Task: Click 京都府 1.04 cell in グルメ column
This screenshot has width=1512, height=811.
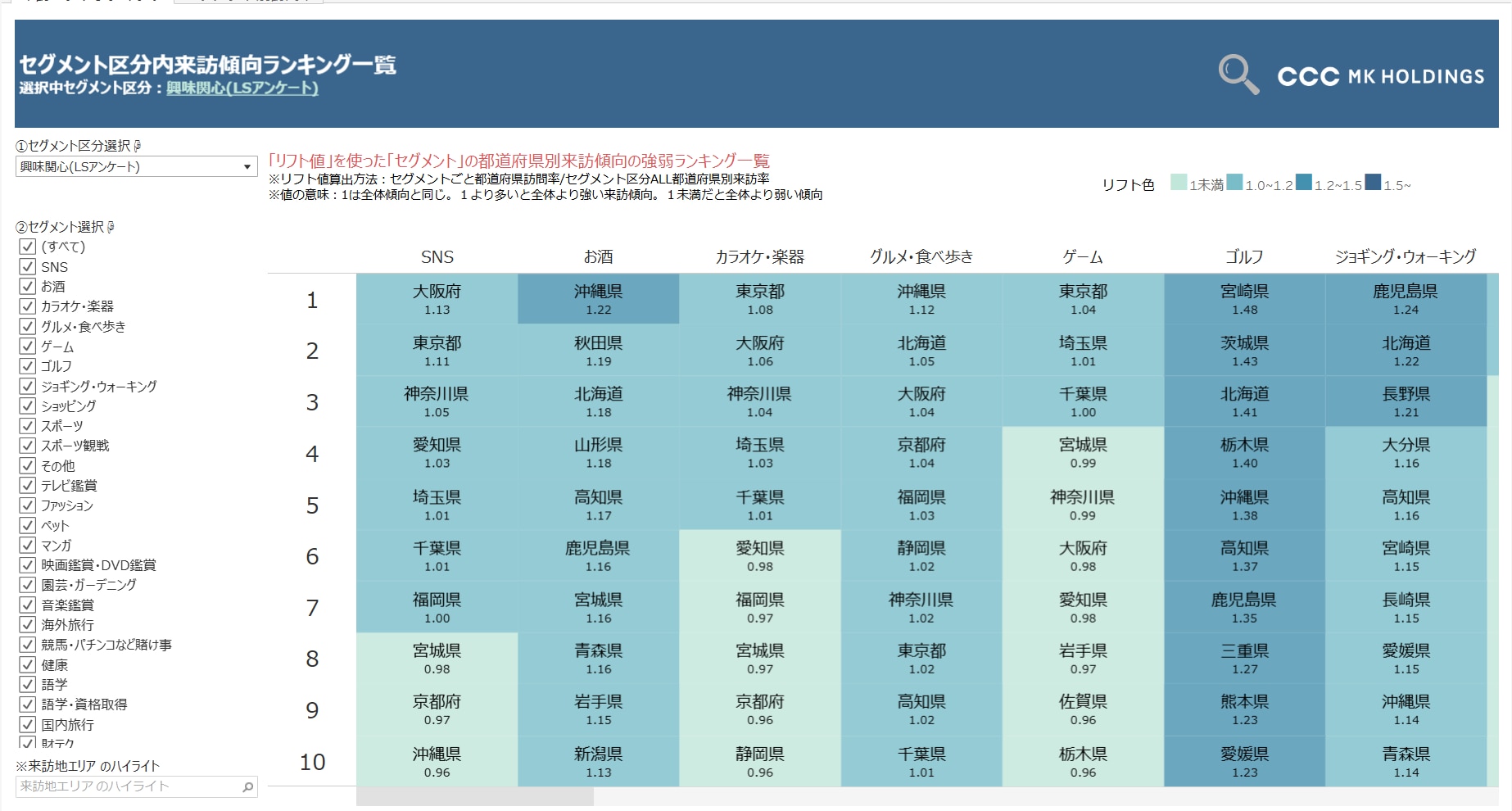Action: click(921, 453)
